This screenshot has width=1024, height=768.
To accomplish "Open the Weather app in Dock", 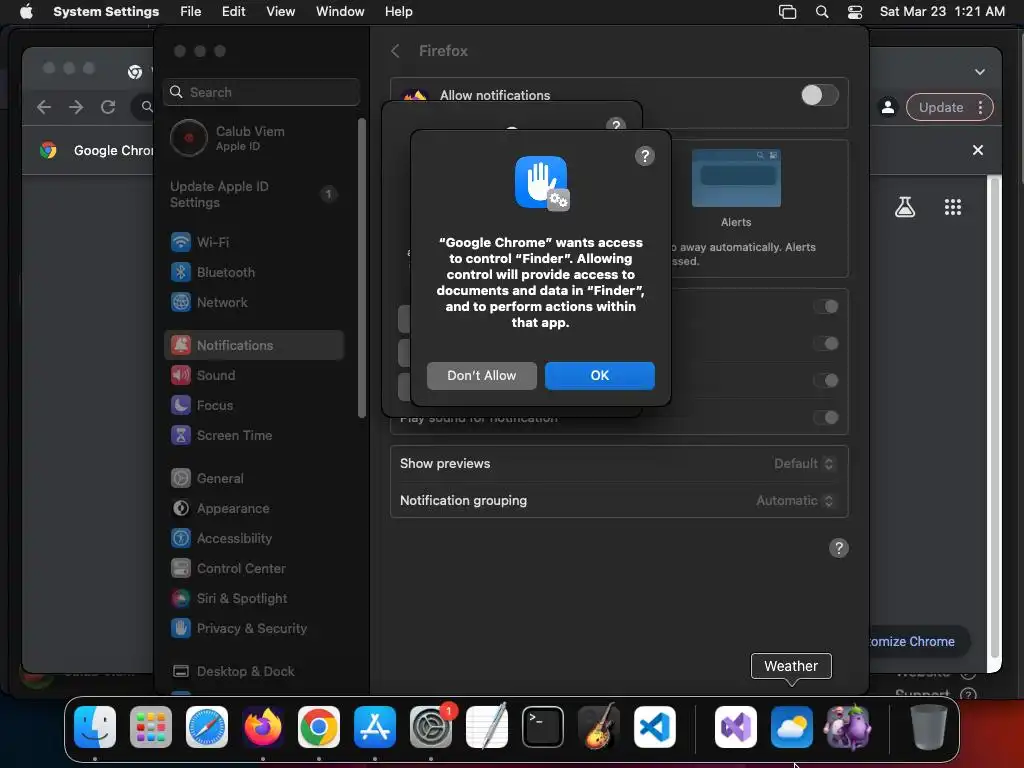I will [x=792, y=727].
